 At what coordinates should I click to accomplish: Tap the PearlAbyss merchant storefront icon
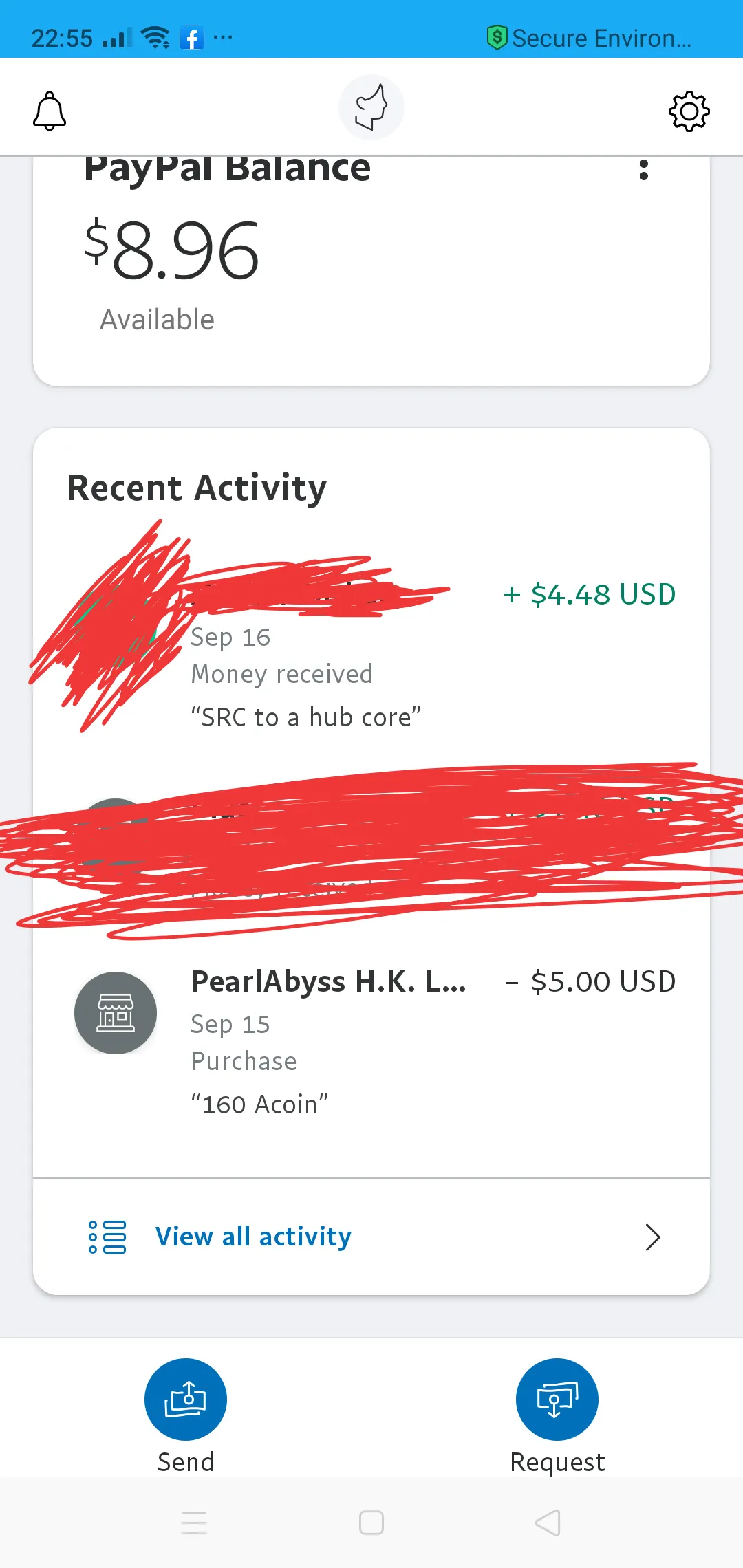116,1012
